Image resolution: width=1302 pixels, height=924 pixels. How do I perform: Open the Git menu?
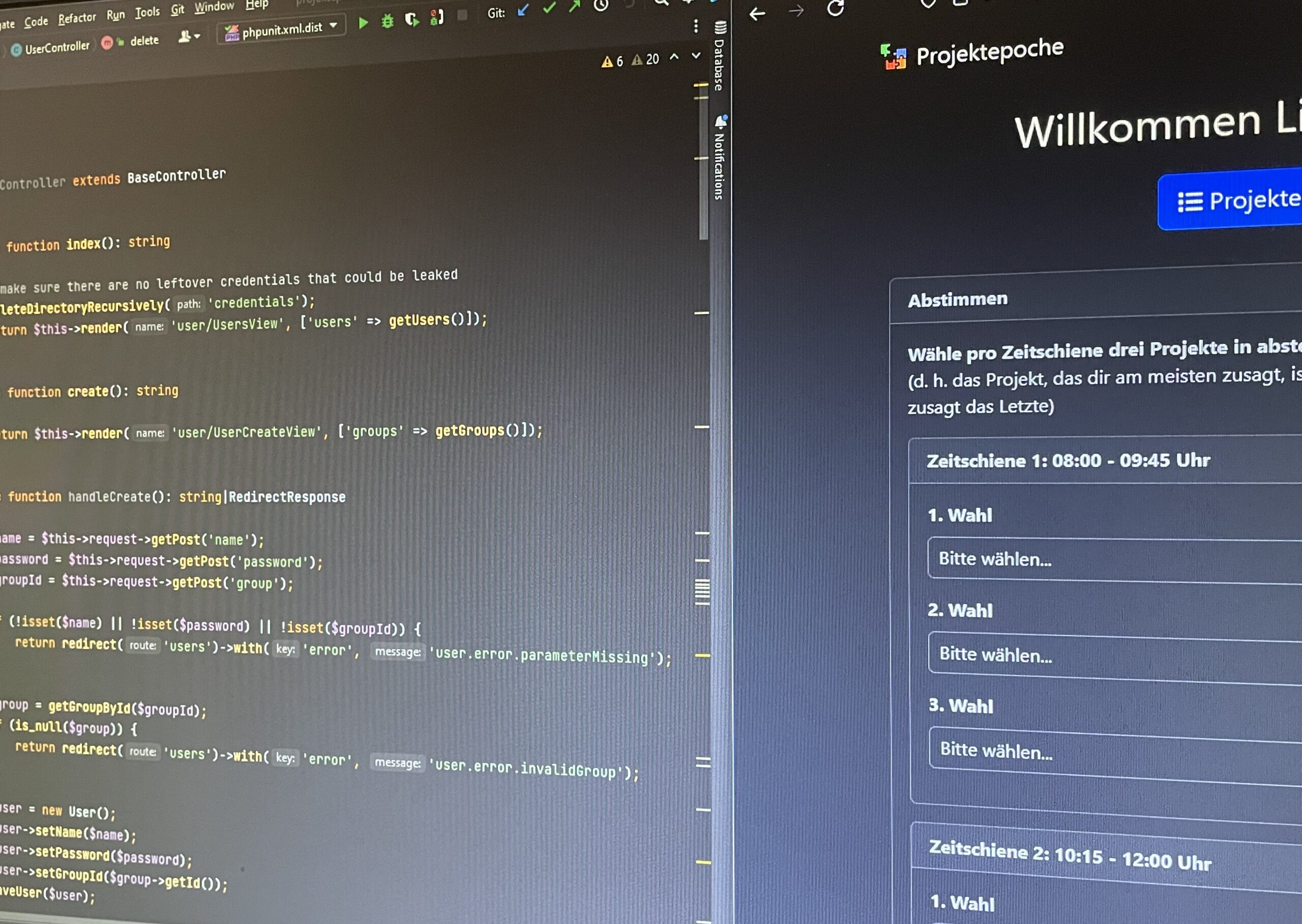tap(177, 9)
